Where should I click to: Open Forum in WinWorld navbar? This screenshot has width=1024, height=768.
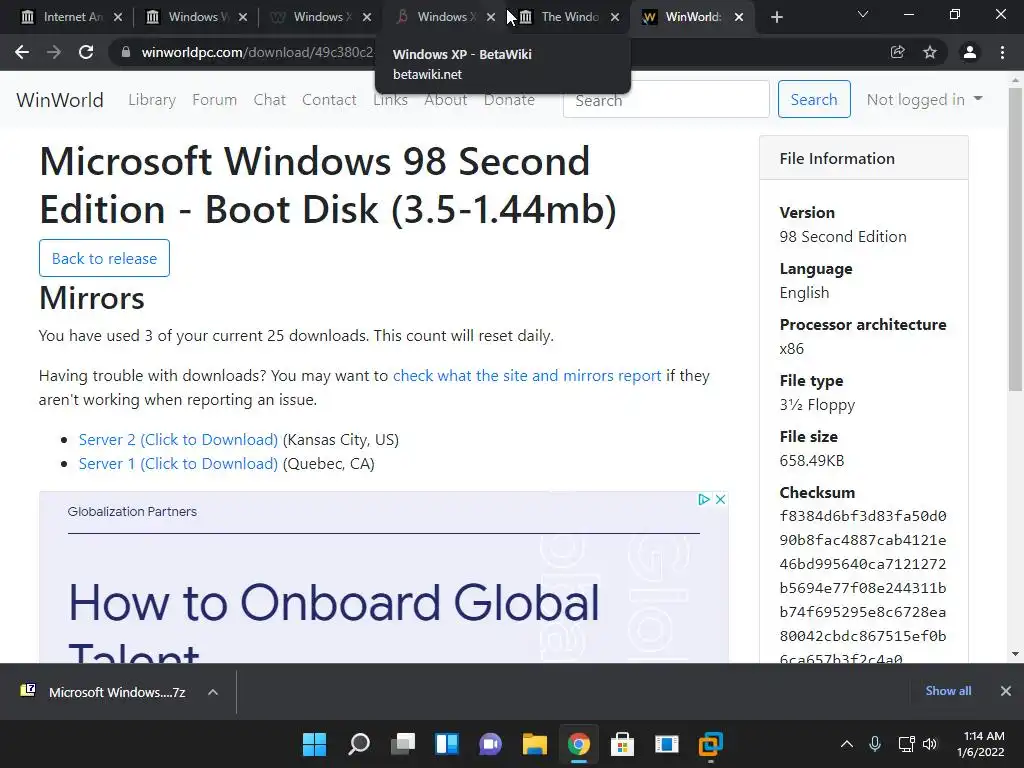(x=214, y=100)
